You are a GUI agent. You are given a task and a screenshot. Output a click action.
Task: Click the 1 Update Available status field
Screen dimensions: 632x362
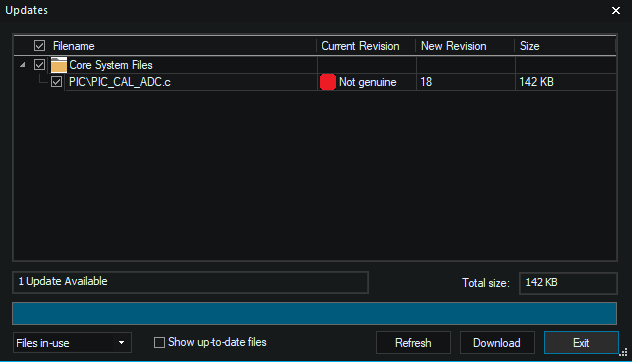point(190,282)
